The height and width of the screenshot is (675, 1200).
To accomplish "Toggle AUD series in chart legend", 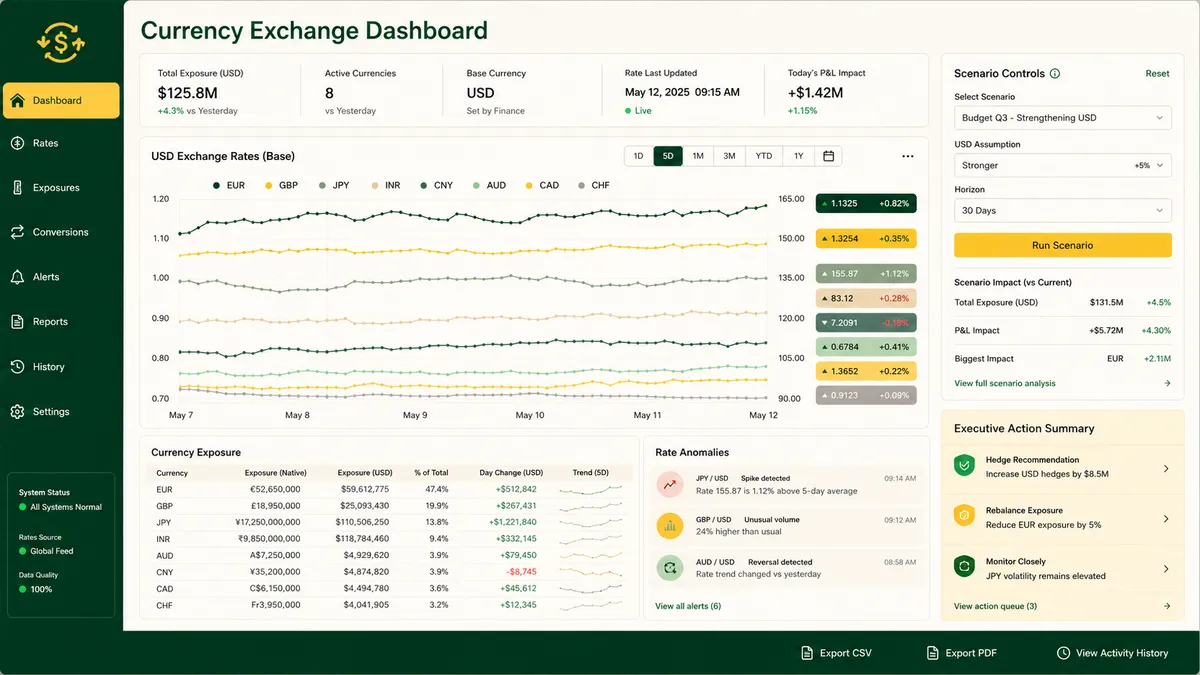I will [490, 185].
